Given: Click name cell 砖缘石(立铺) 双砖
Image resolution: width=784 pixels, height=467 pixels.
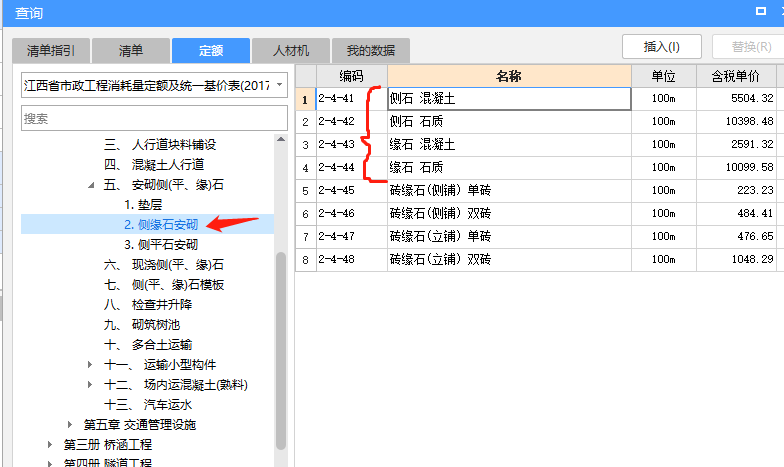Looking at the screenshot, I should 509,260.
